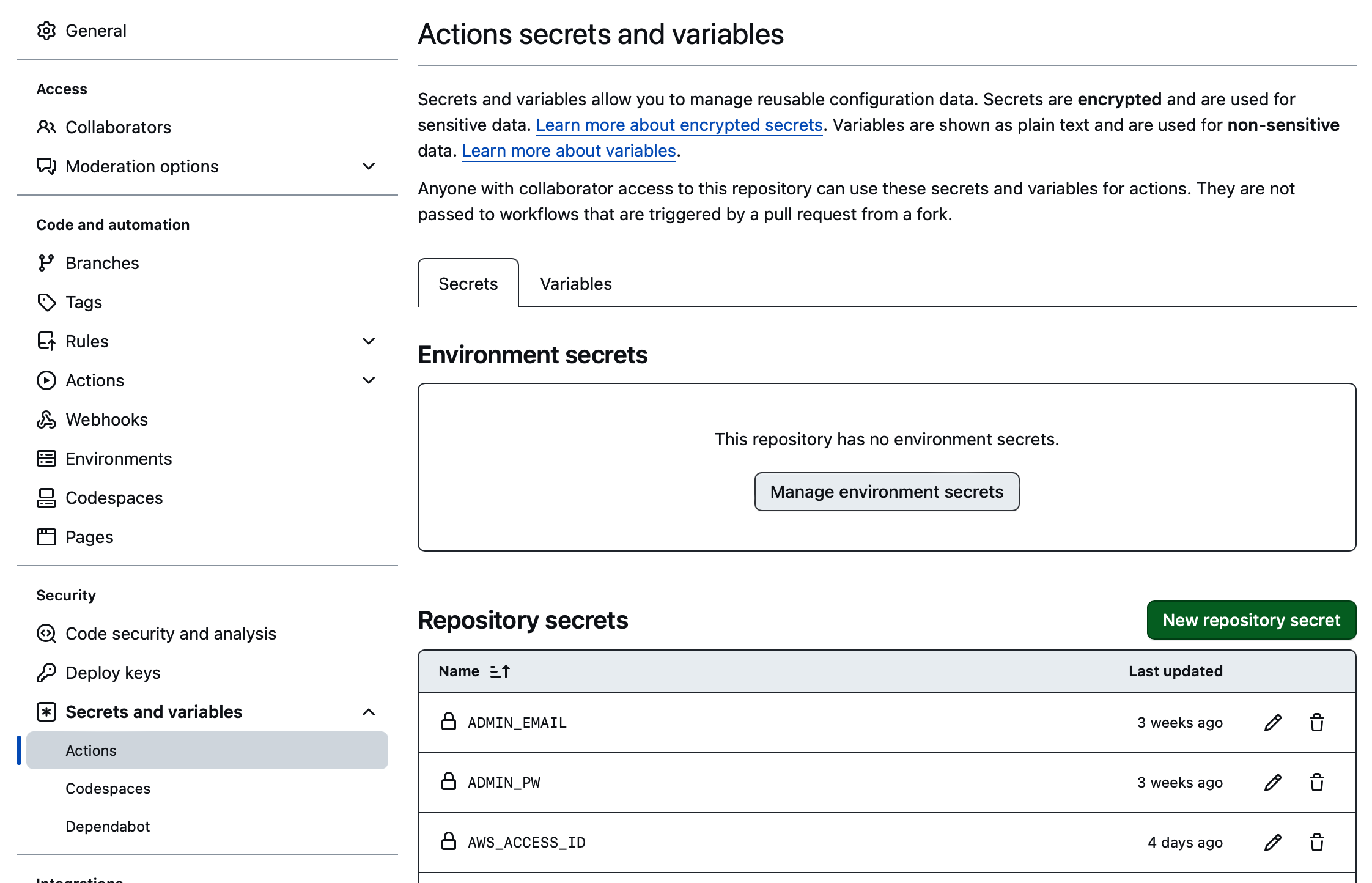The image size is (1372, 883).
Task: Go to Deploy keys settings
Action: 112,673
